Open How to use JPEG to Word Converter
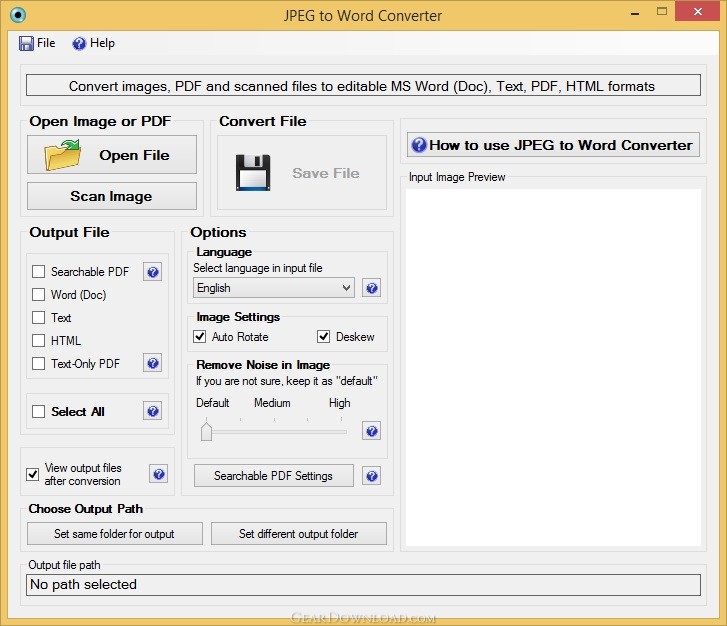Viewport: 727px width, 626px height. coord(553,145)
